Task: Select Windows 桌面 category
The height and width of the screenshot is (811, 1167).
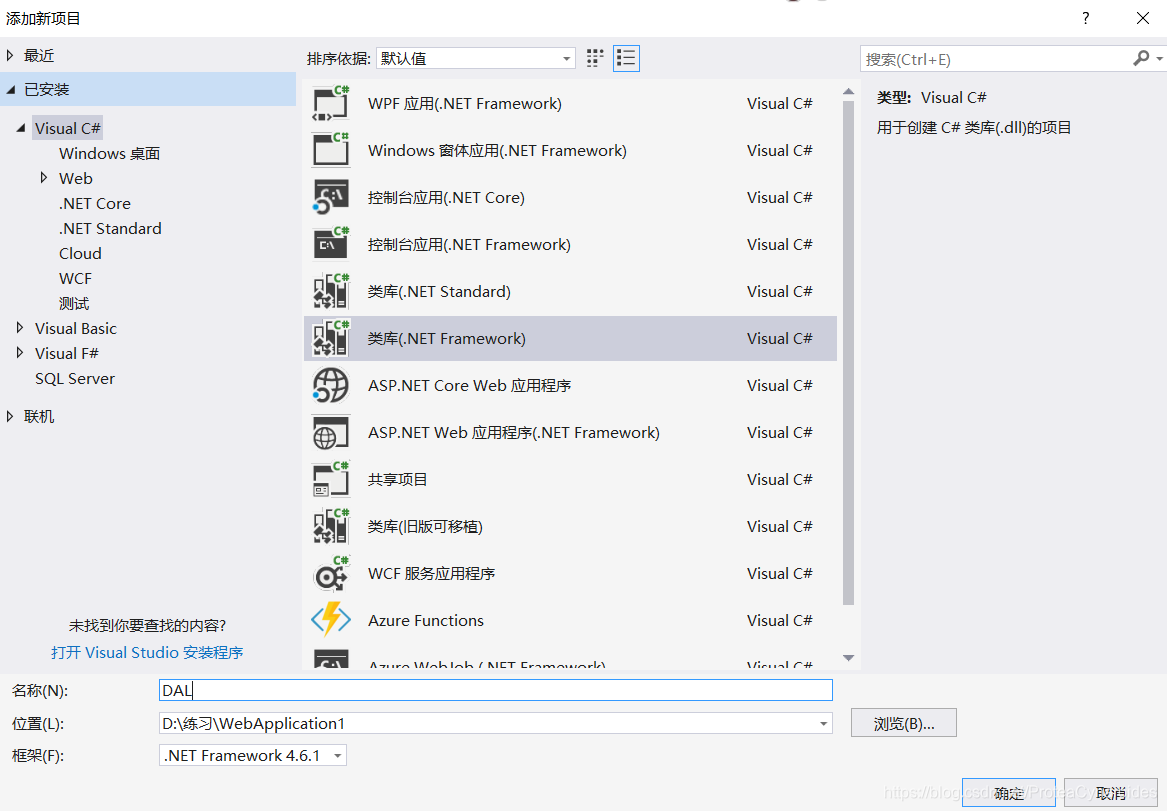Action: [x=109, y=153]
